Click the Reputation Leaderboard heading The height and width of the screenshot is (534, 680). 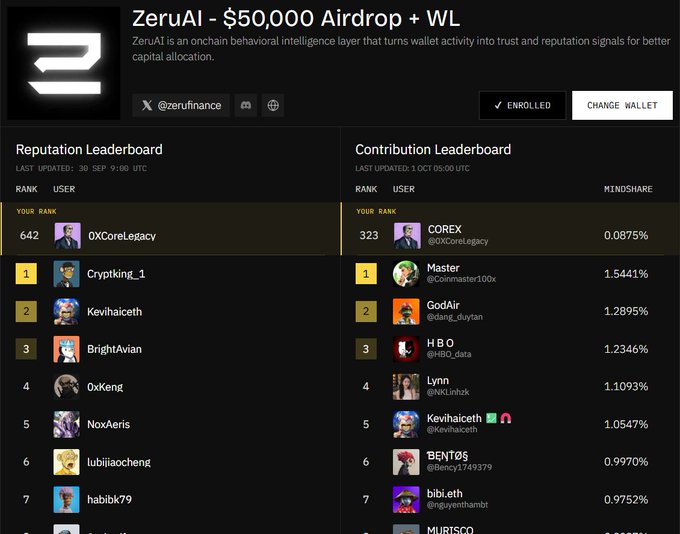(89, 150)
